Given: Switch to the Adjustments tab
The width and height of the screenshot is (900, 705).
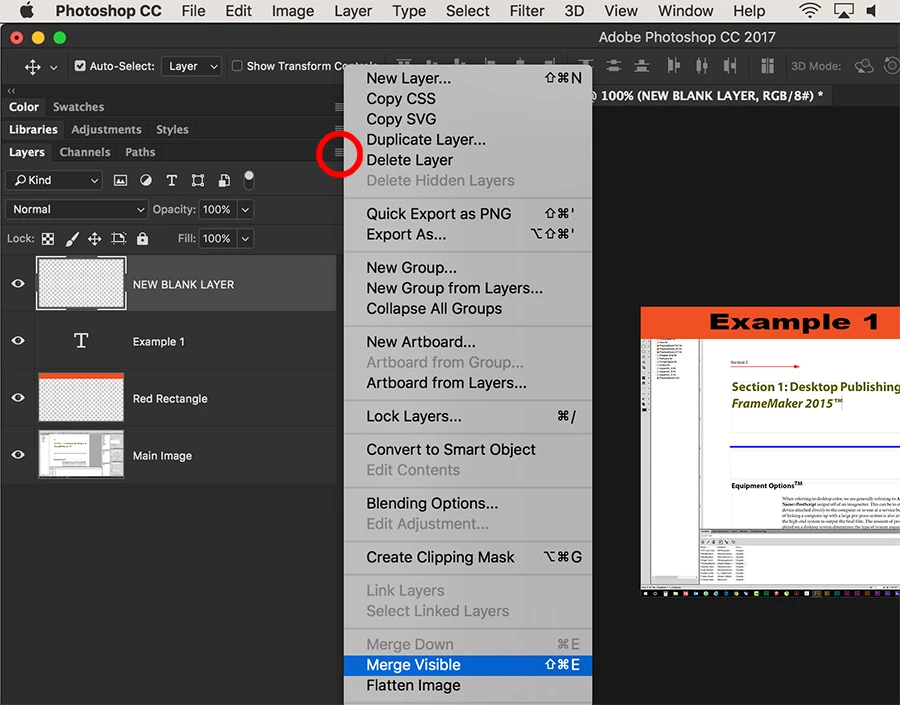Looking at the screenshot, I should coord(106,130).
